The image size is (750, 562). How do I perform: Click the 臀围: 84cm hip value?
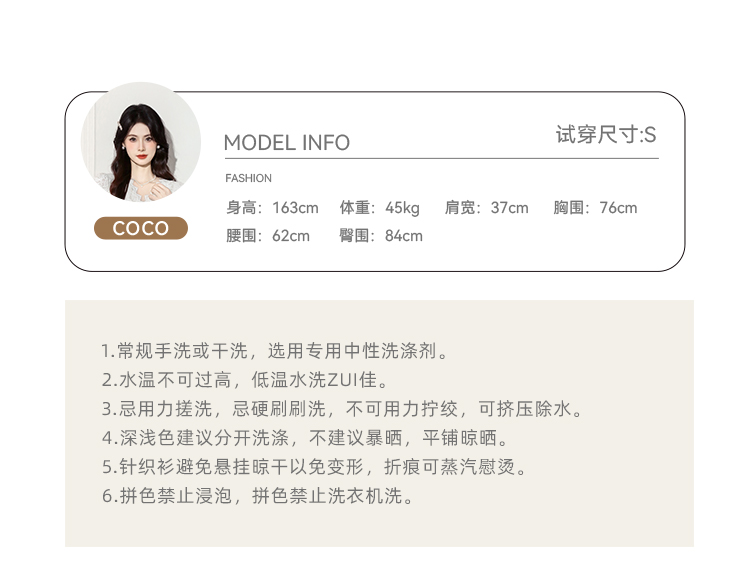point(381,236)
